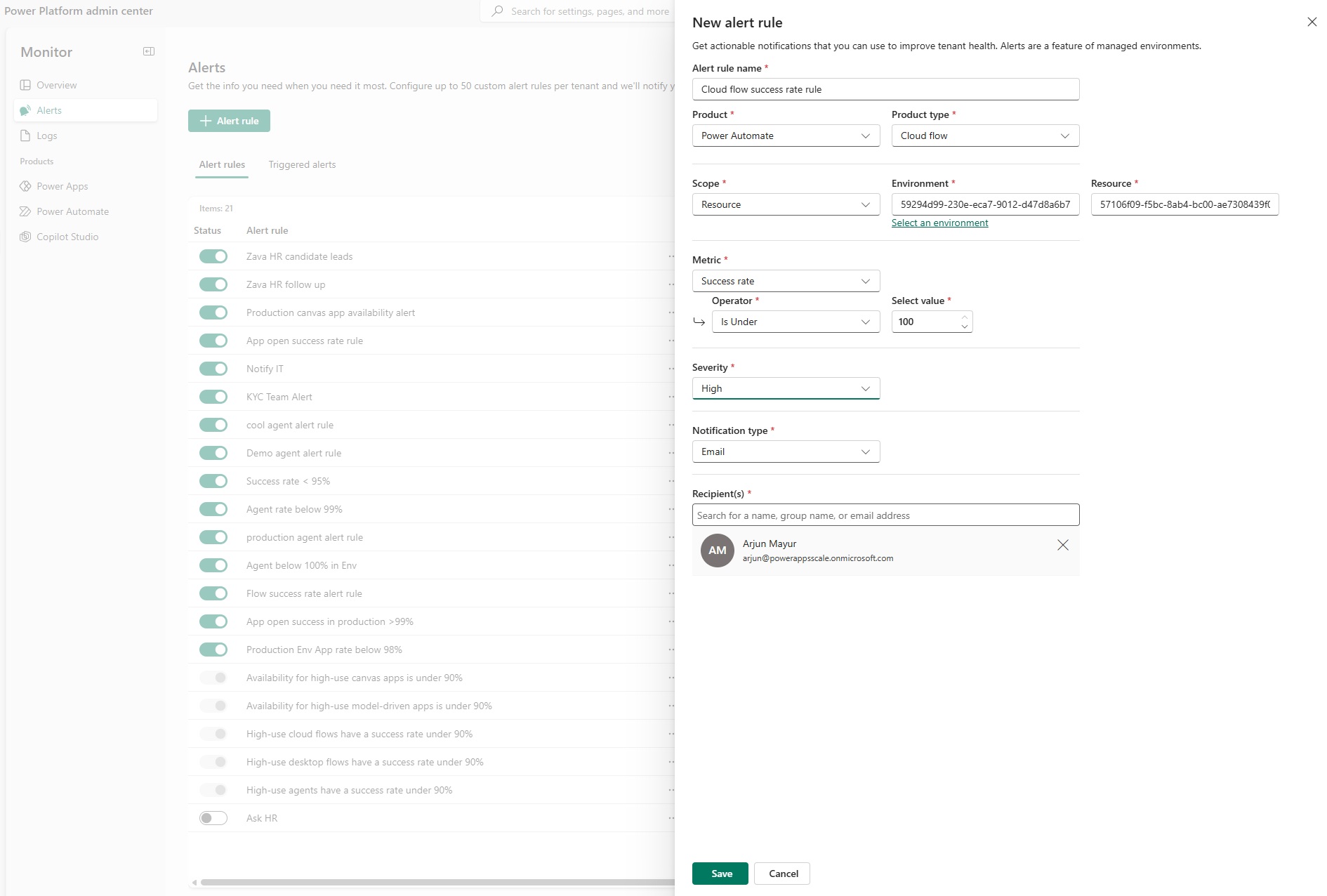Viewport: 1327px width, 896px height.
Task: Remove Arjun Mayur from recipients
Action: 1062,545
